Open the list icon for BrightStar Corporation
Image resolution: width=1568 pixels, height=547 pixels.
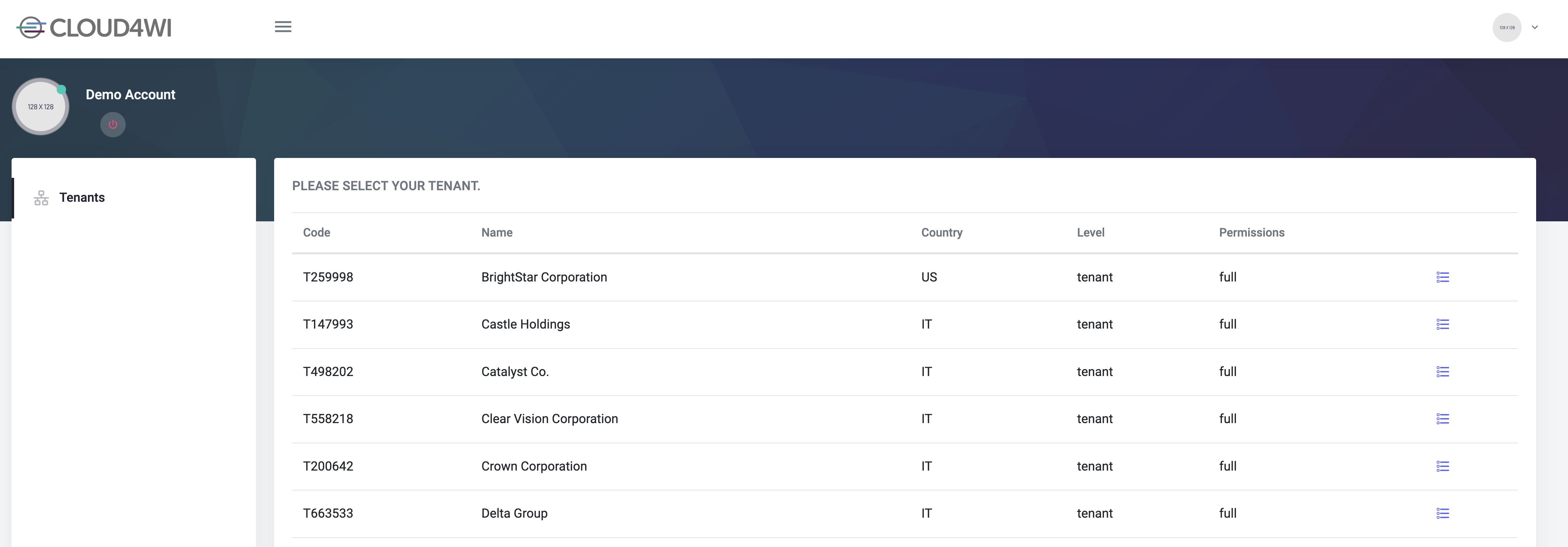point(1443,277)
